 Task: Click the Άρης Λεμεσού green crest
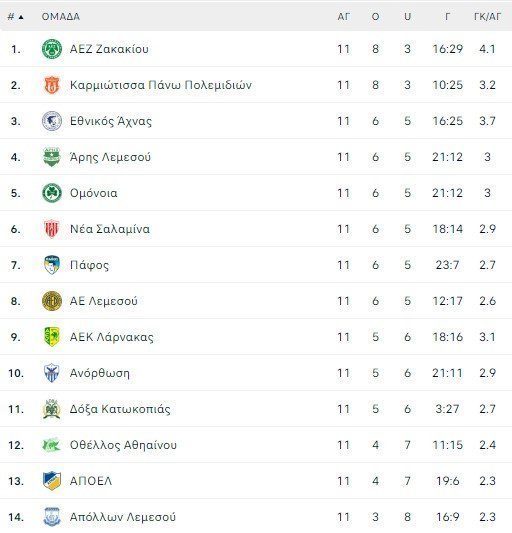coord(52,157)
